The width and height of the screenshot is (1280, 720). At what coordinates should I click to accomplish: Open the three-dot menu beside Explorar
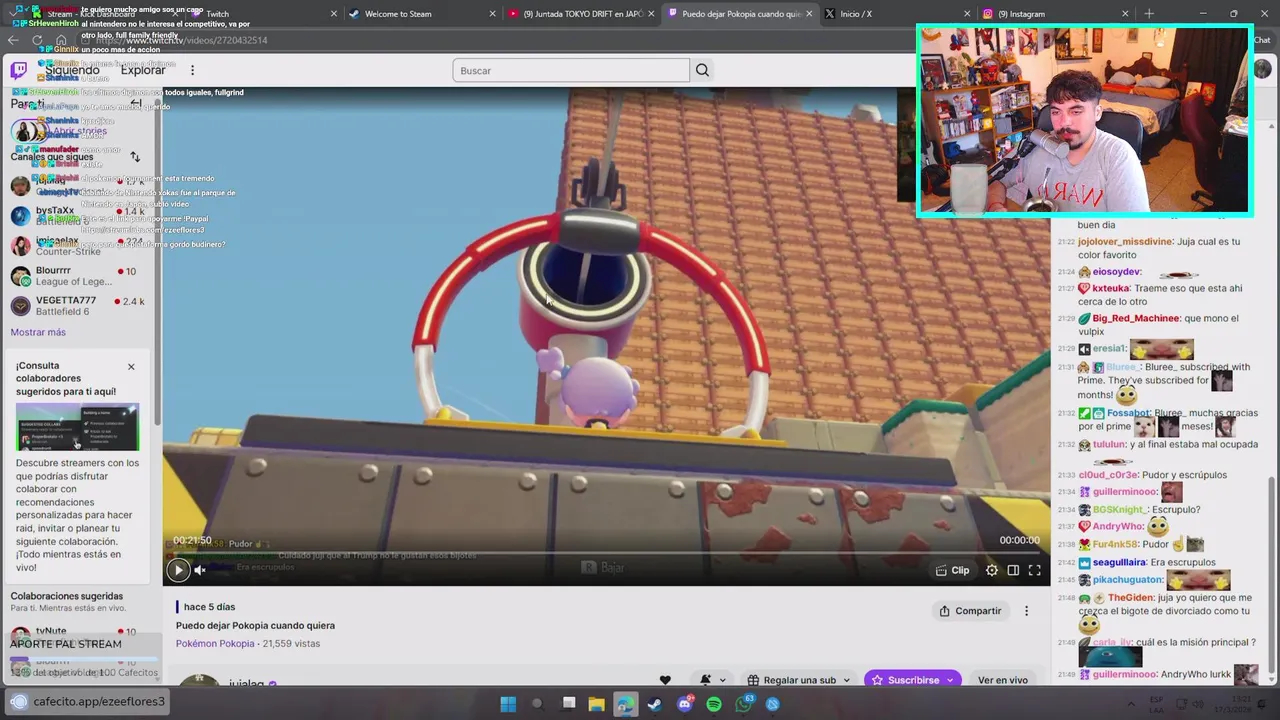tap(192, 70)
